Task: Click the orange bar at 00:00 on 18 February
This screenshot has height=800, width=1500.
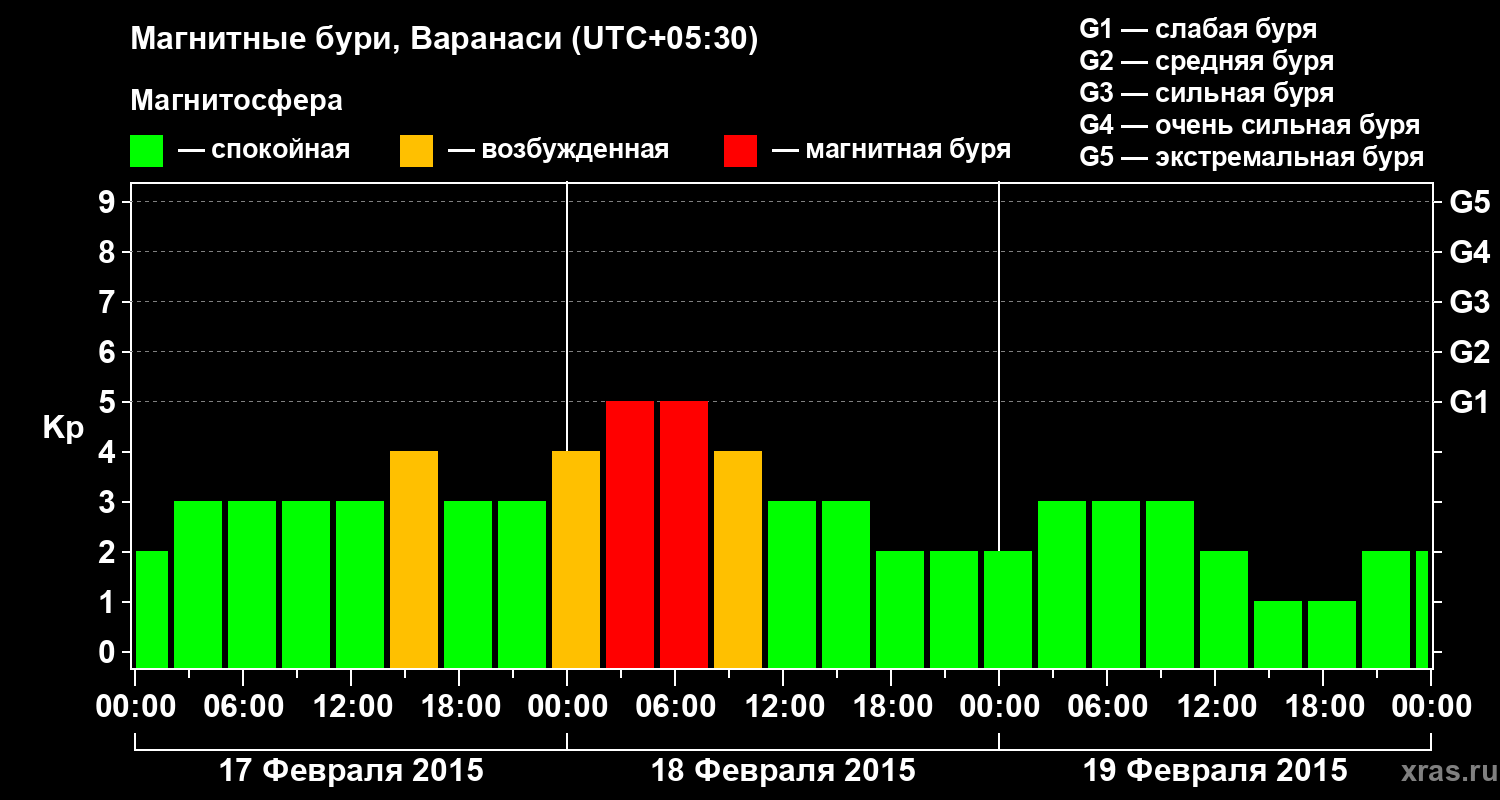Action: tap(576, 559)
